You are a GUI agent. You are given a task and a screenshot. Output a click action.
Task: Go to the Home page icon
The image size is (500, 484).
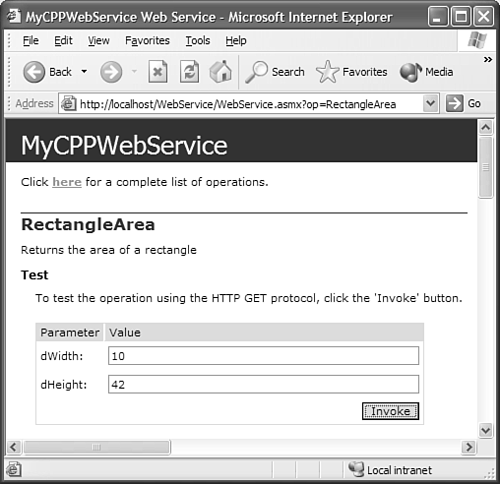pos(220,71)
